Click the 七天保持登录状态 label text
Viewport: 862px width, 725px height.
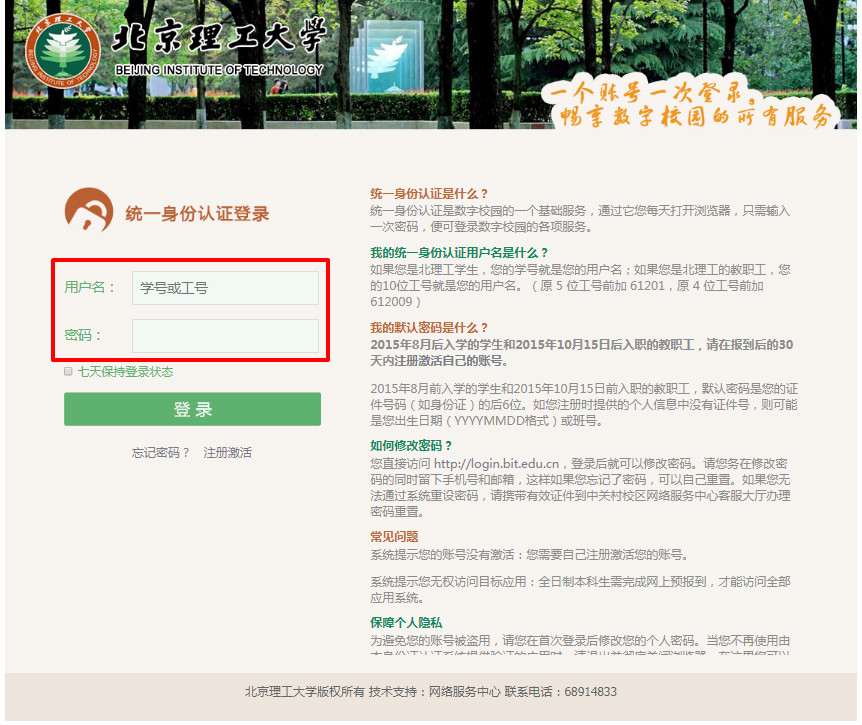click(126, 371)
